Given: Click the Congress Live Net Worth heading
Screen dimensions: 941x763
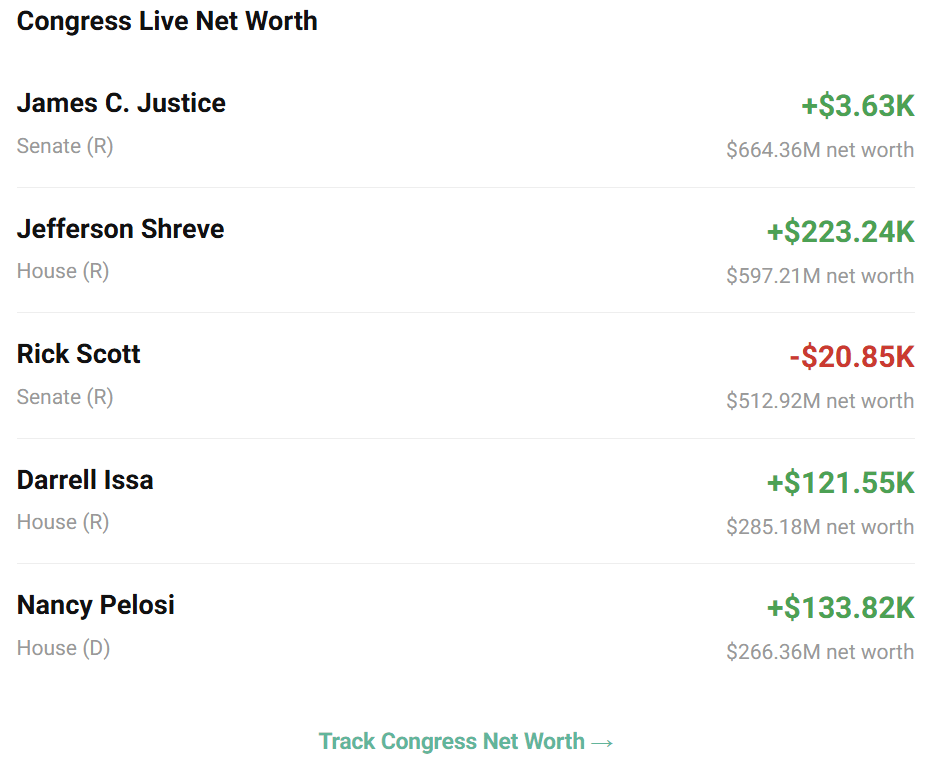Looking at the screenshot, I should tap(167, 21).
